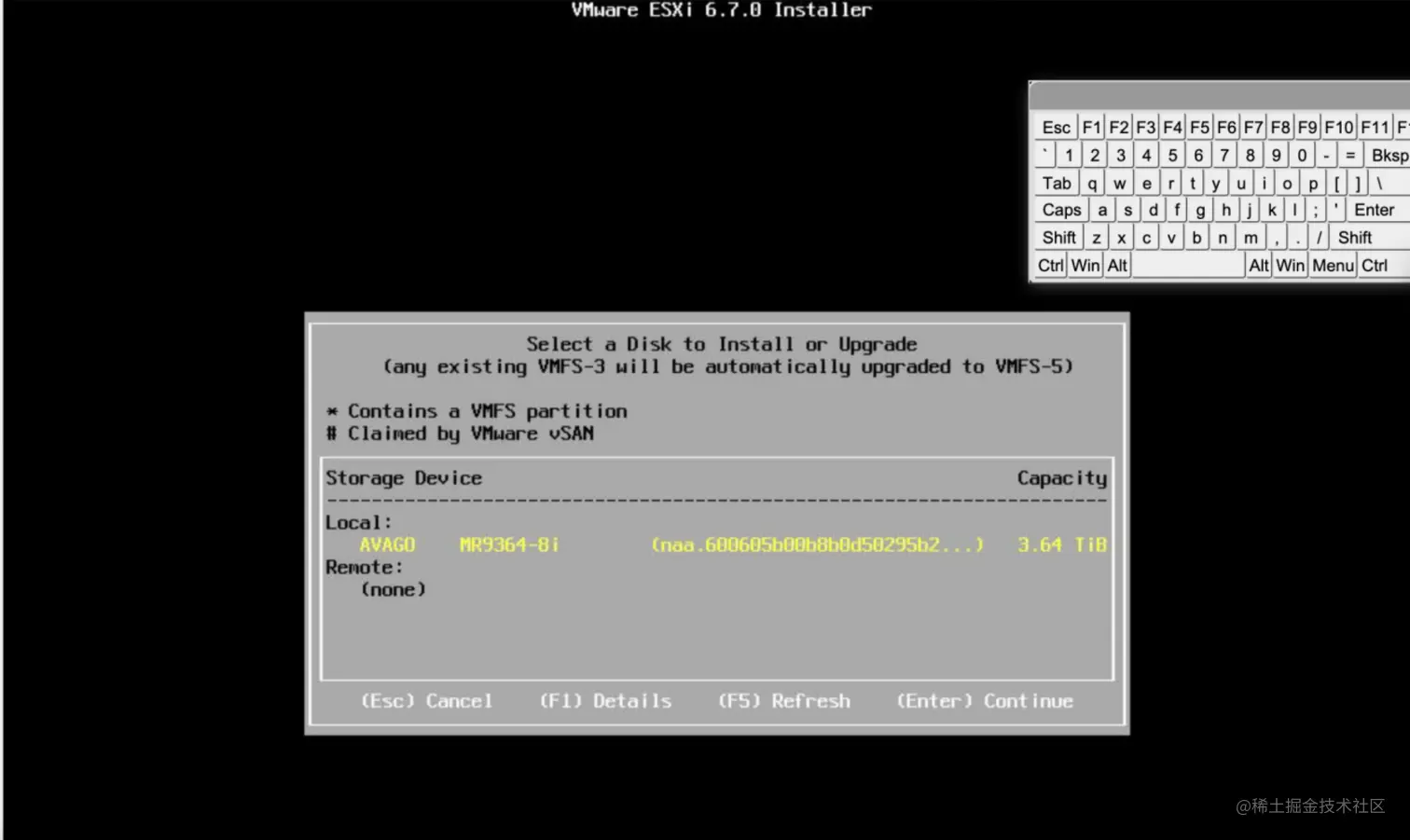This screenshot has width=1410, height=840.
Task: Click the 3.64 TiB capacity value
Action: pos(1061,544)
